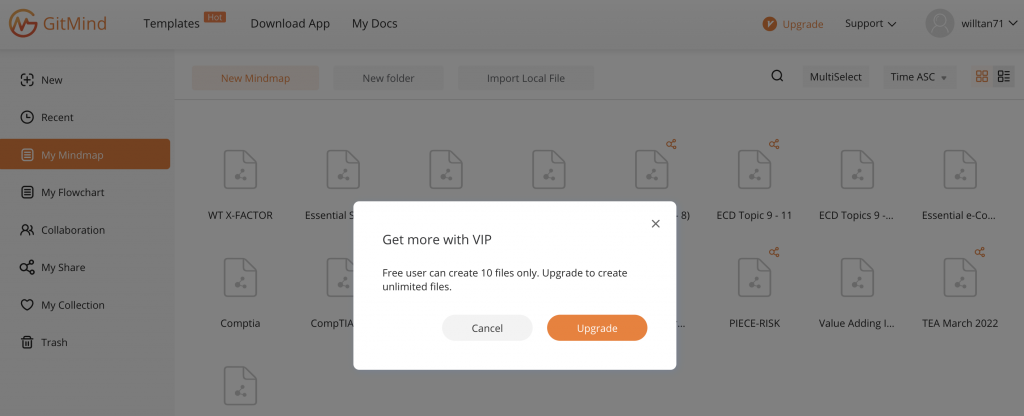Switch to list view icon
This screenshot has height=416, width=1024.
(1004, 76)
